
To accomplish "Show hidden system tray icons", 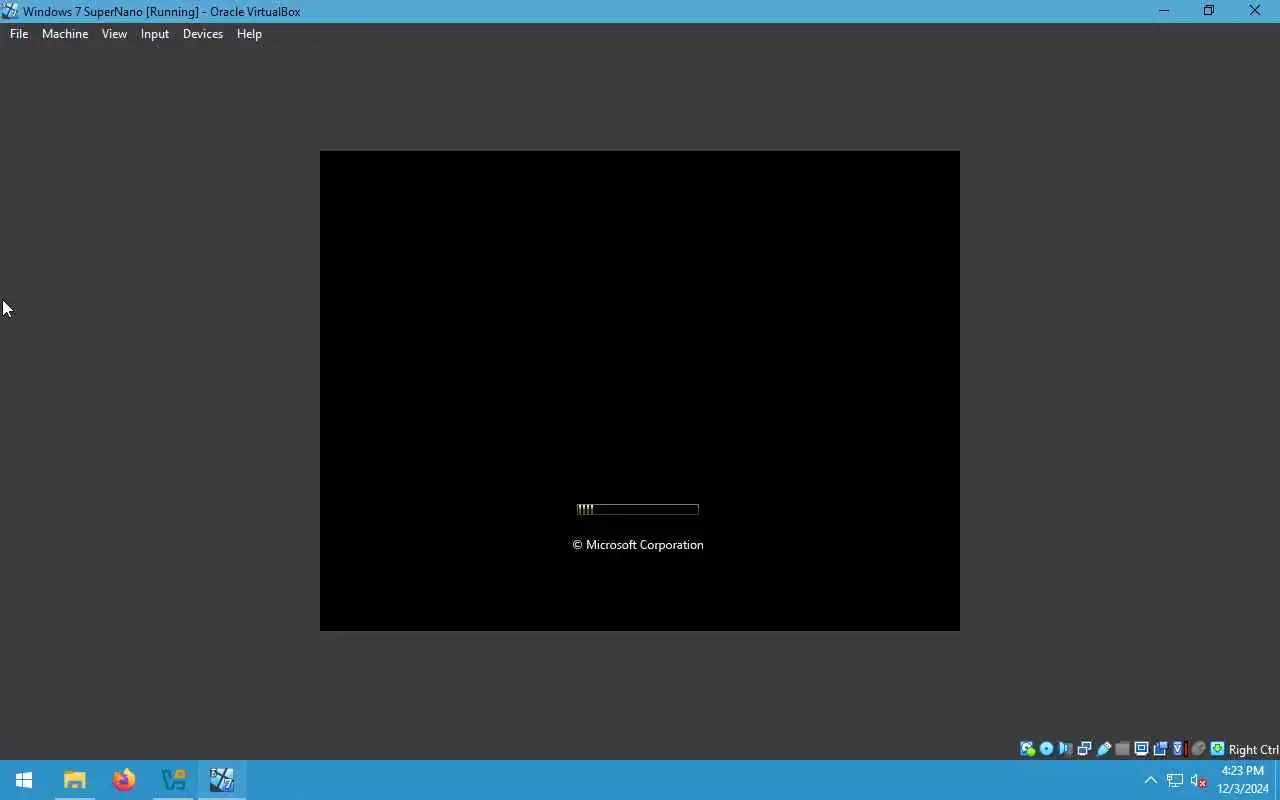I will click(1151, 780).
